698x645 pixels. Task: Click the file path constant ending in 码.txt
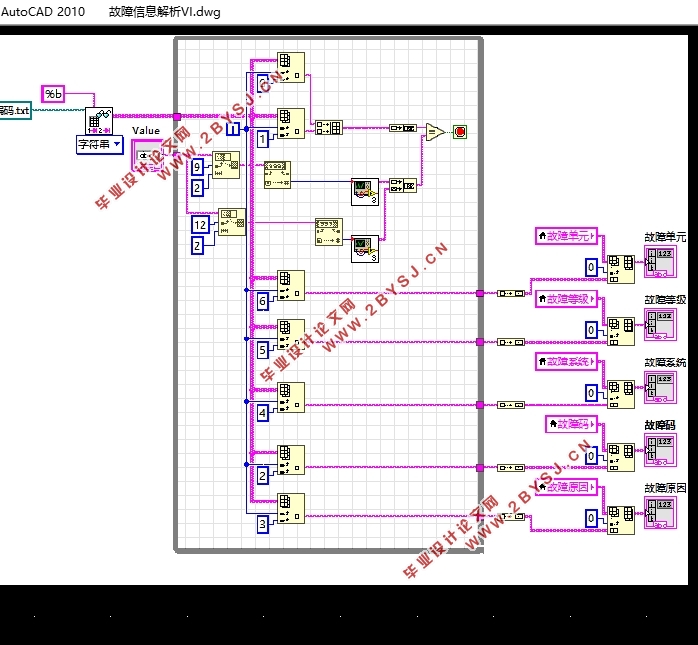tap(15, 110)
